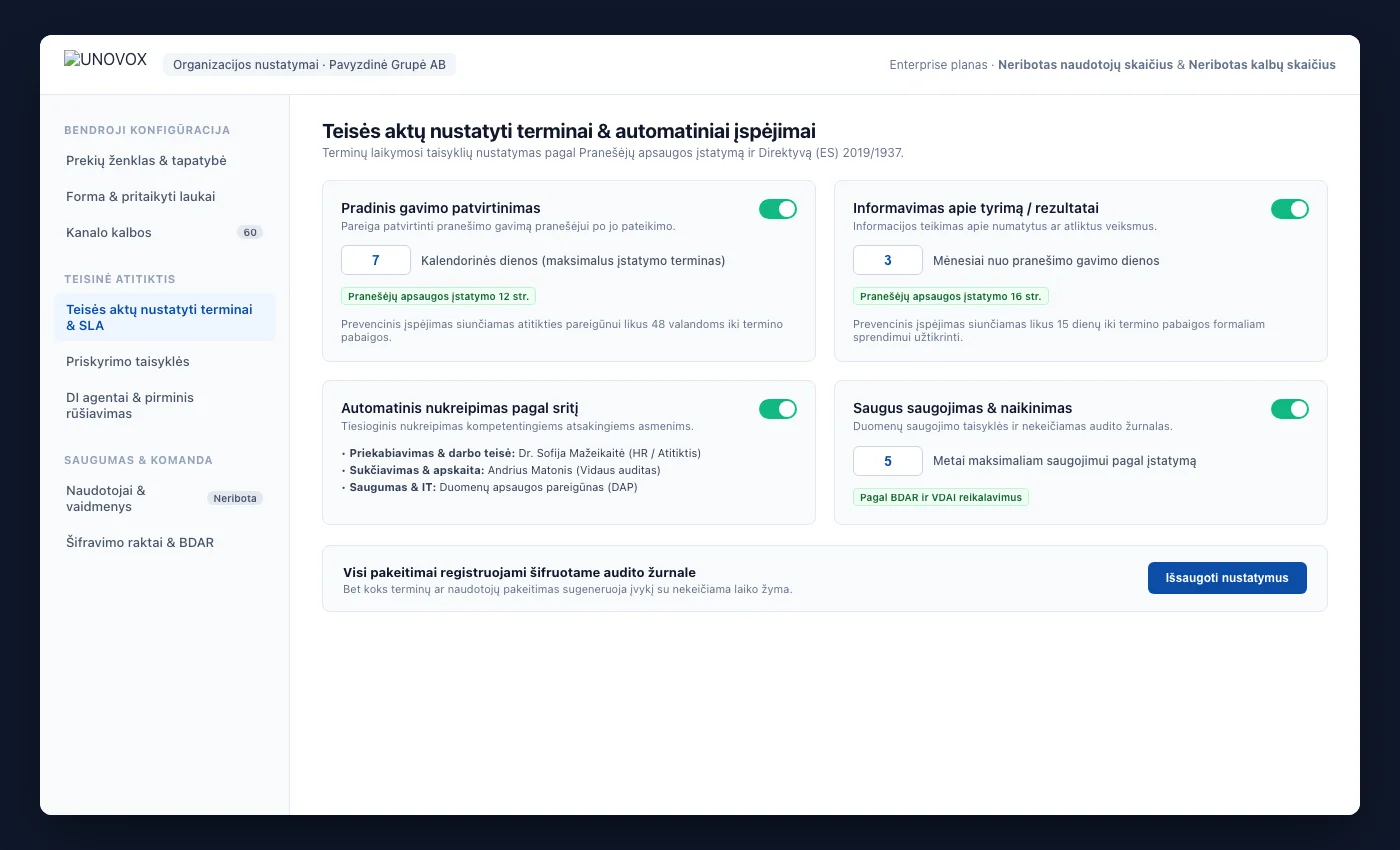Click the calendar days field showing 7
The image size is (1400, 850).
[x=376, y=260]
